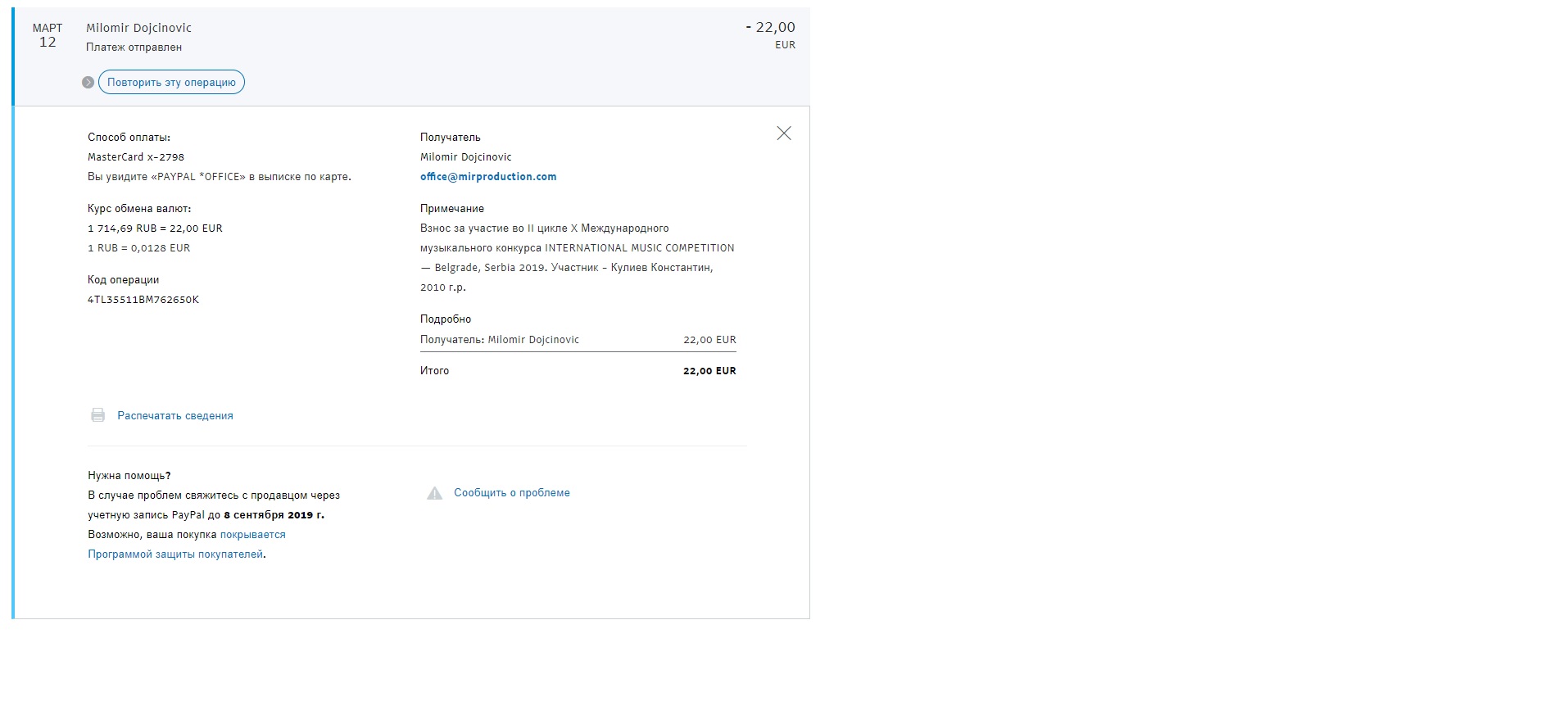Click the printer icon

click(x=97, y=415)
